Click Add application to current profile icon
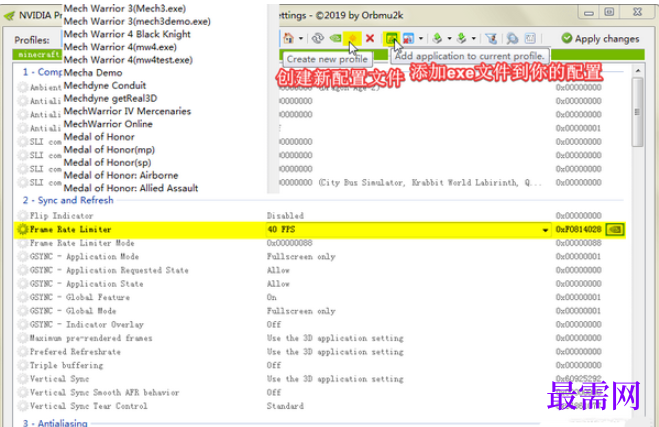Viewport: 659px width, 427px height. [x=391, y=38]
